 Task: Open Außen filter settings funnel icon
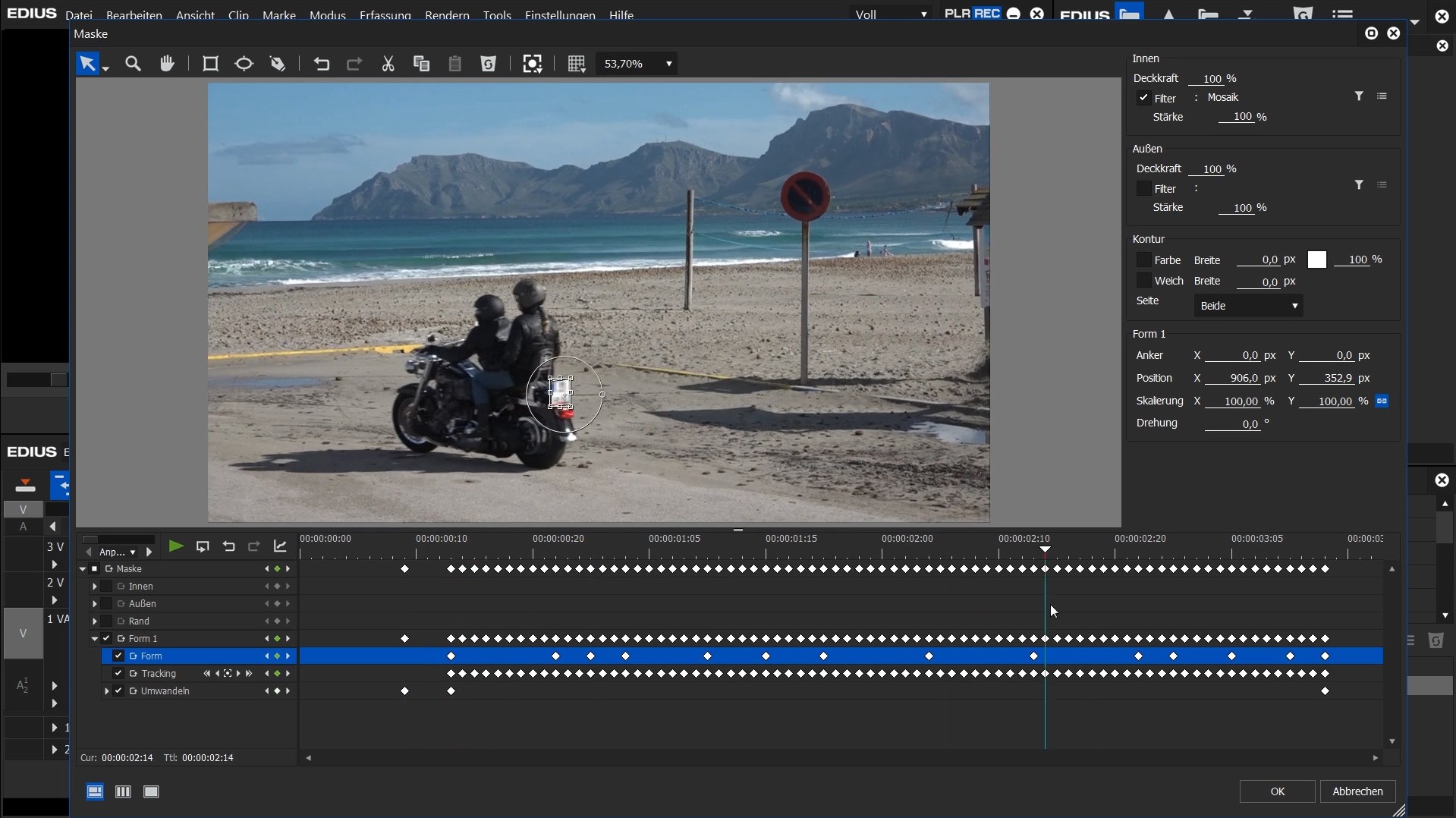[1359, 185]
